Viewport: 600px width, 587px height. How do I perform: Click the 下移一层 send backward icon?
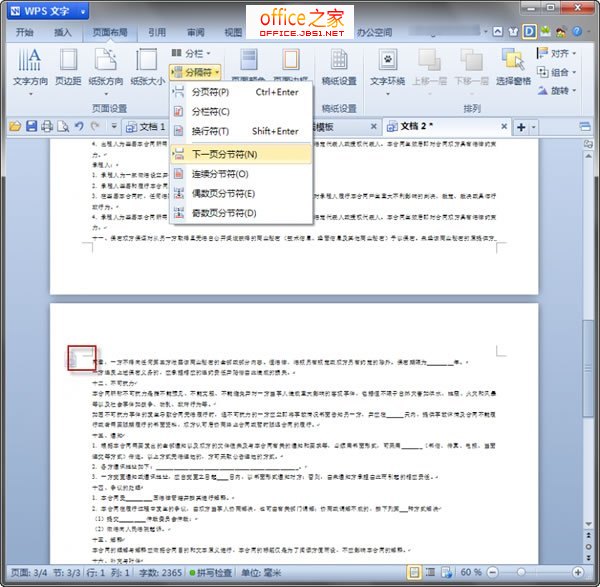(471, 60)
